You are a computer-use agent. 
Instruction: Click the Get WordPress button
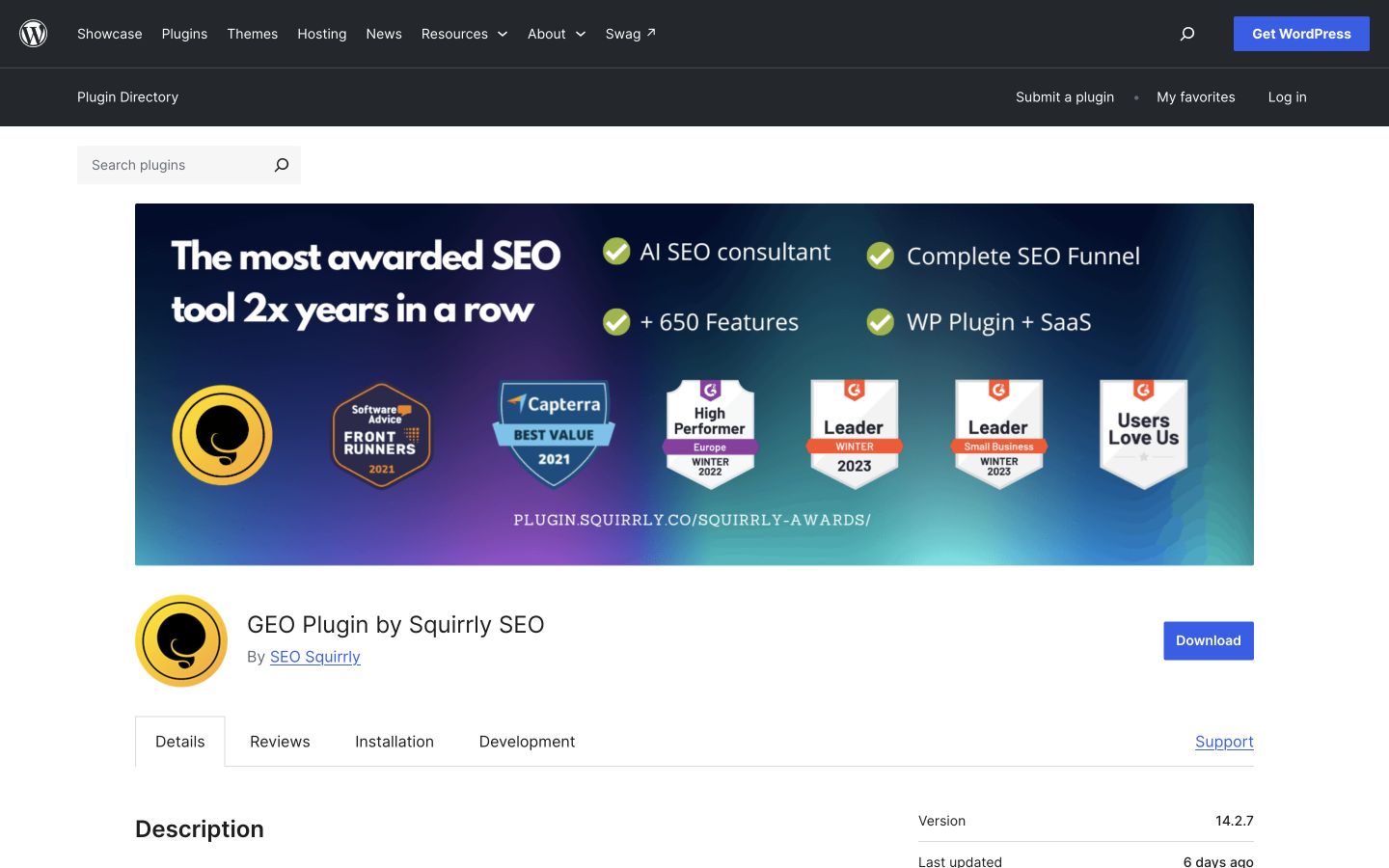pos(1301,34)
